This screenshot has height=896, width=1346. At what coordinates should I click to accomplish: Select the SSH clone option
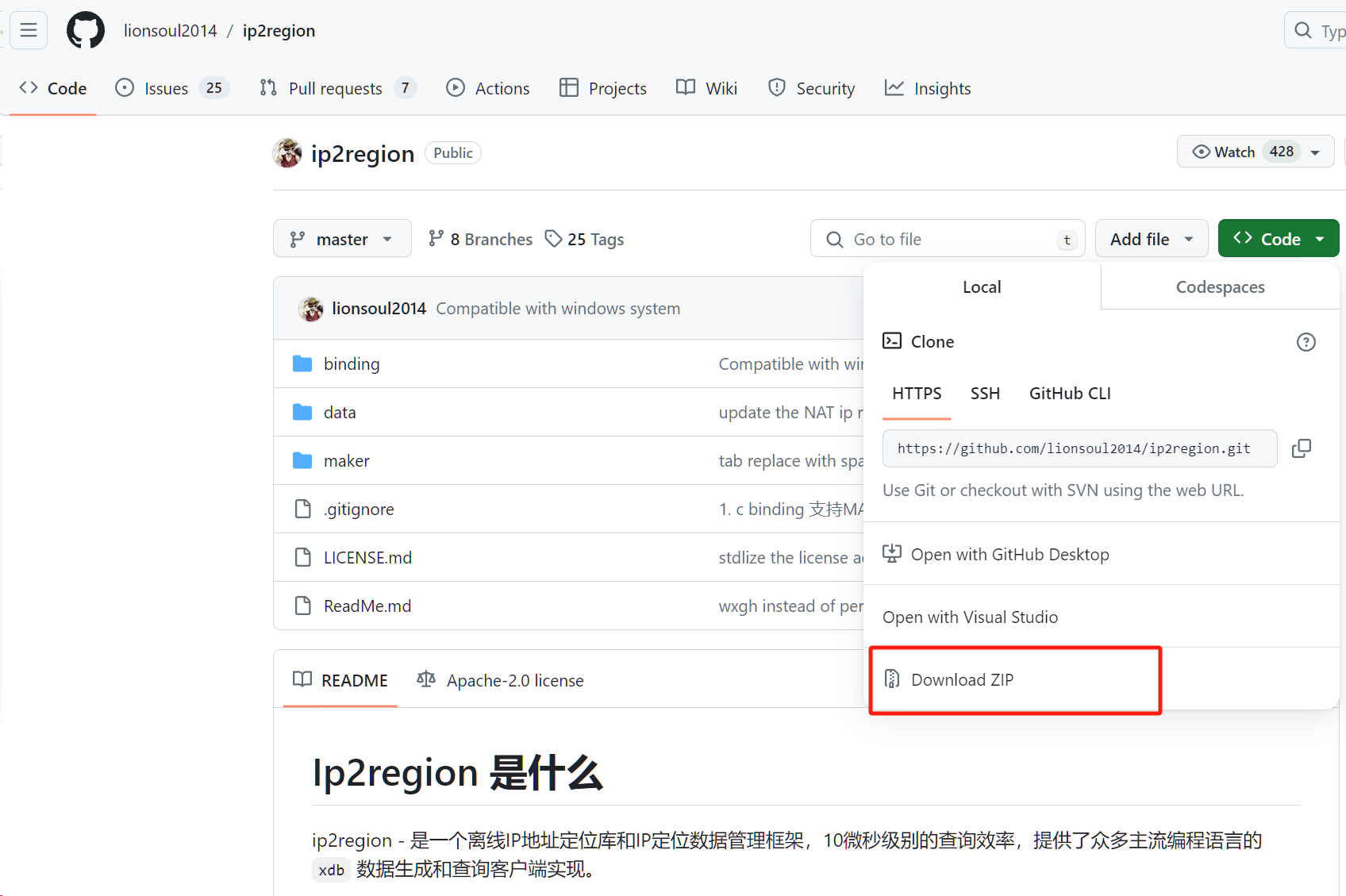(x=985, y=394)
